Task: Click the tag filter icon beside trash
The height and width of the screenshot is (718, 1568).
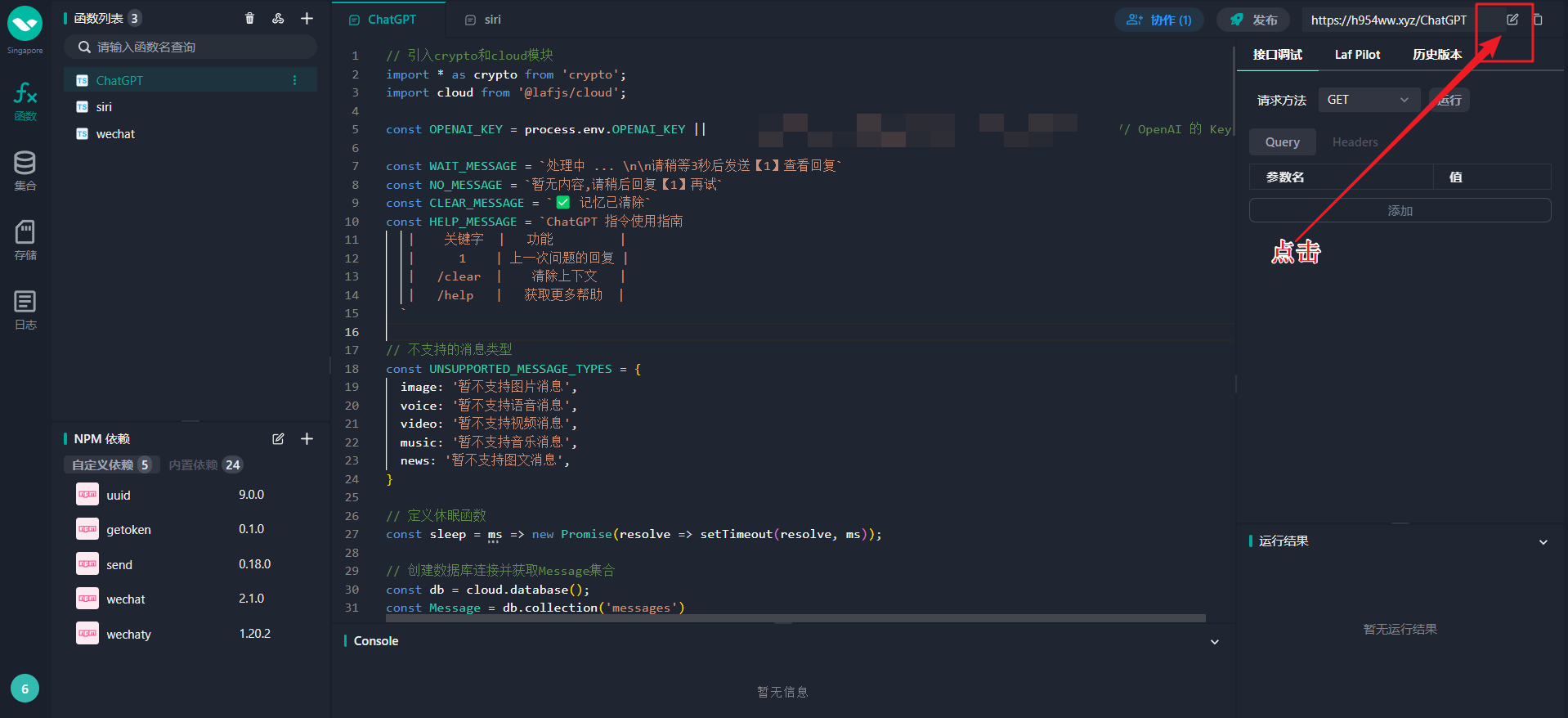Action: [x=278, y=18]
